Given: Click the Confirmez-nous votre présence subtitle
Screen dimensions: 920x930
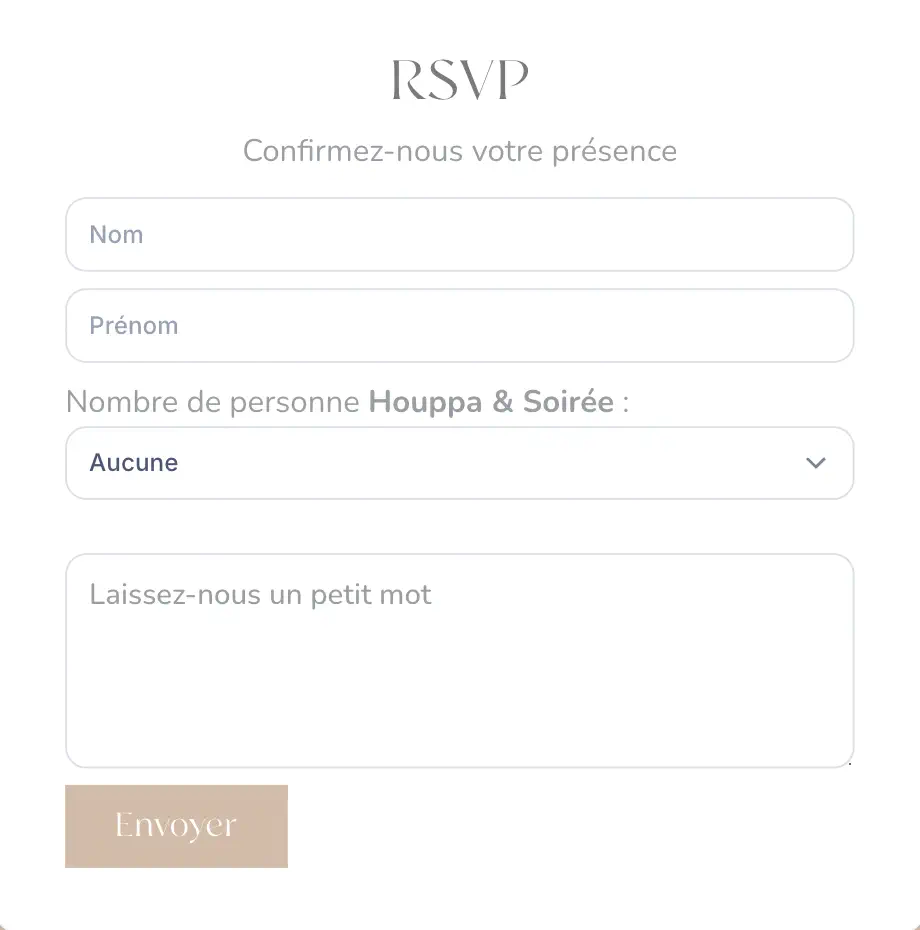Looking at the screenshot, I should point(460,151).
